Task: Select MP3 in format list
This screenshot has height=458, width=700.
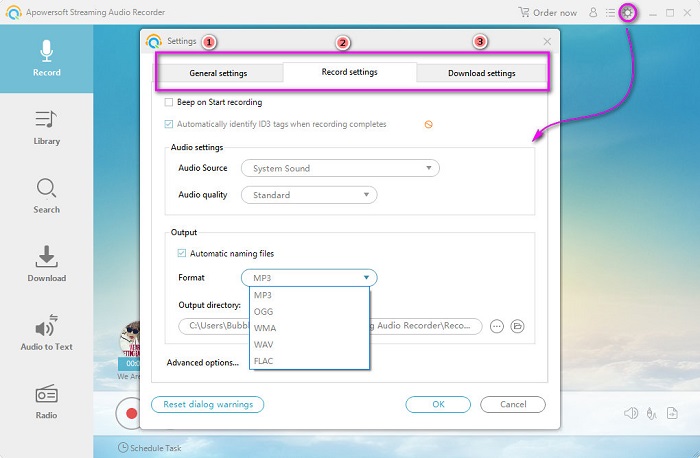Action: click(309, 295)
